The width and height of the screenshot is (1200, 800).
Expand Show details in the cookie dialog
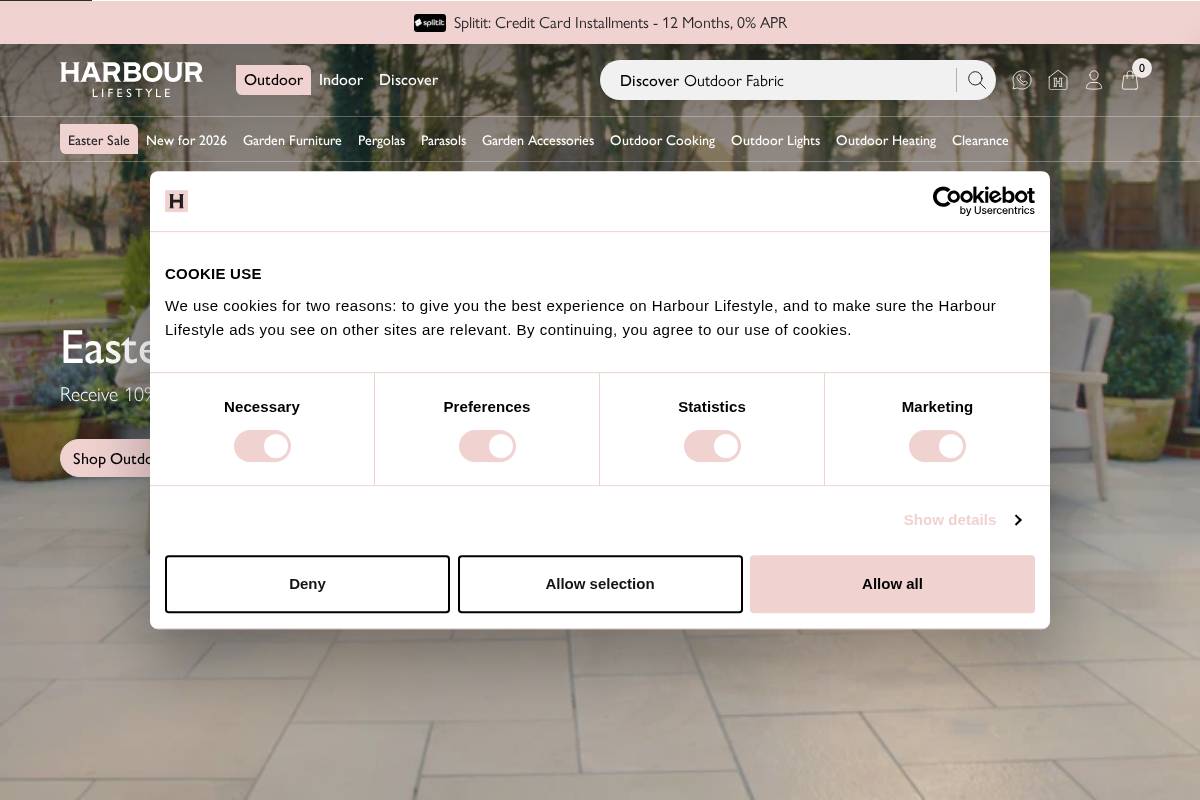coord(949,519)
